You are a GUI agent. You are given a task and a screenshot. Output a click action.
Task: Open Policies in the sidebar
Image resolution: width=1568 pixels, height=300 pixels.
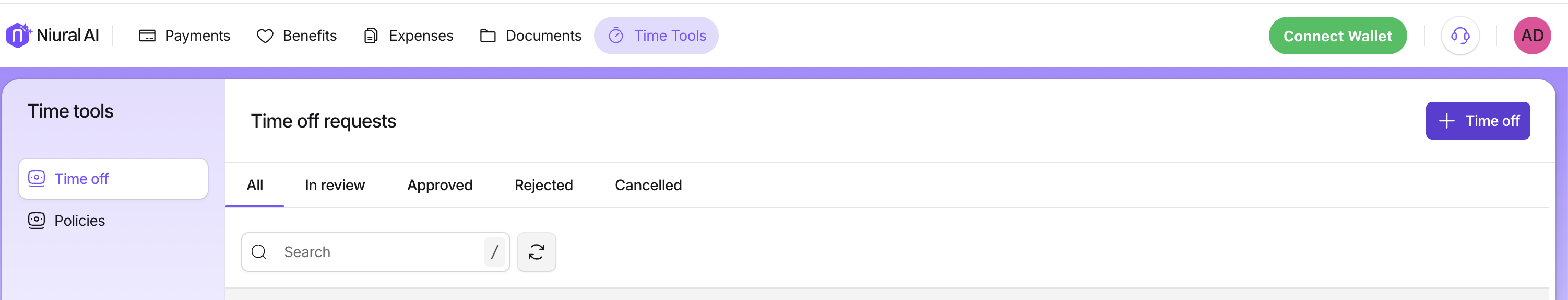click(79, 221)
